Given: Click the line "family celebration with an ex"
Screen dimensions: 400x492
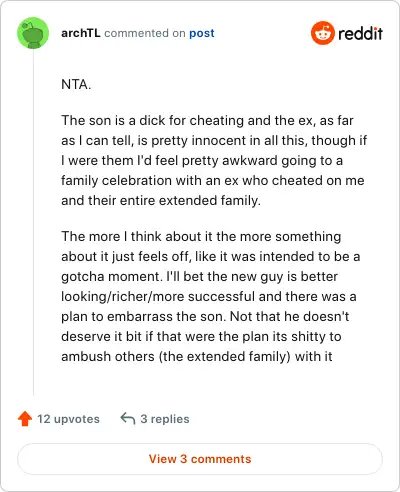Looking at the screenshot, I should coord(213,181).
